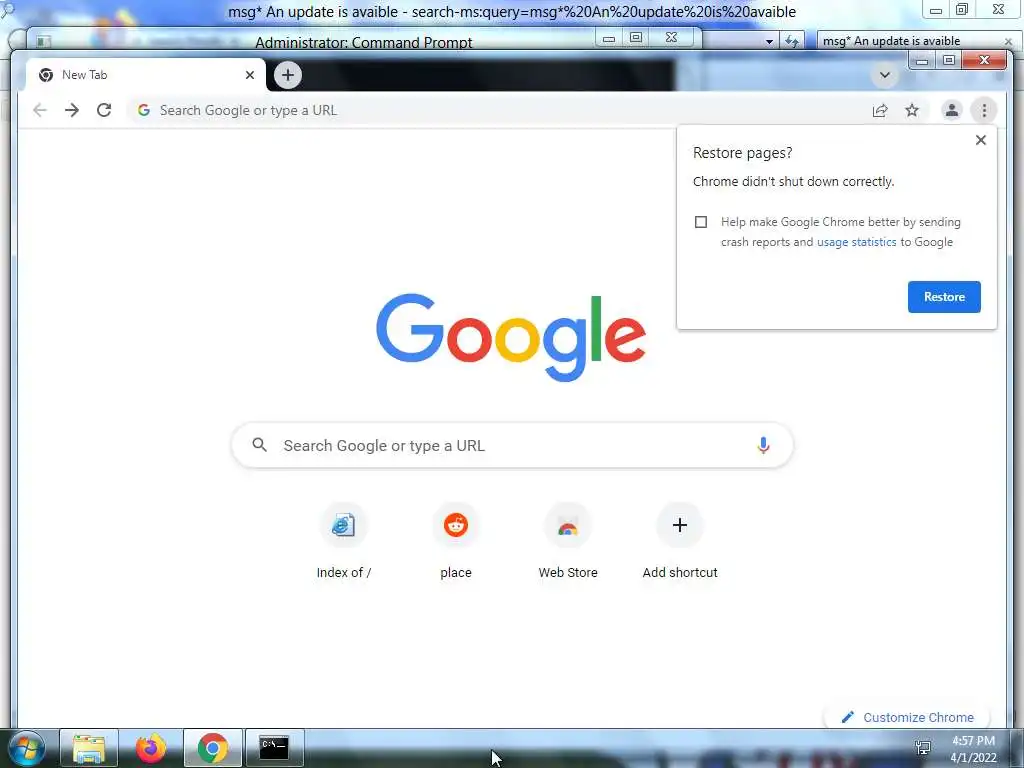
Task: Open the Chrome three-dot menu
Action: pos(984,110)
